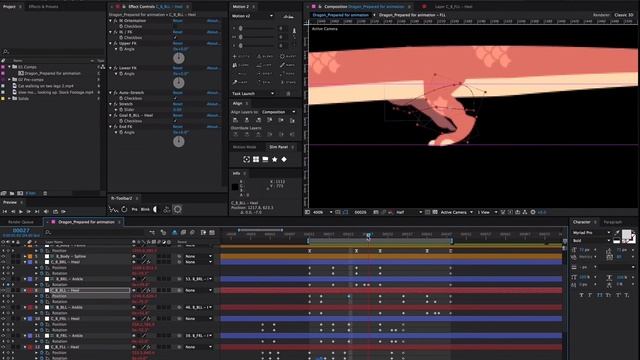Screen dimensions: 640x360
Task: Hide the B_Body - Spline layer
Action: pos(3,256)
